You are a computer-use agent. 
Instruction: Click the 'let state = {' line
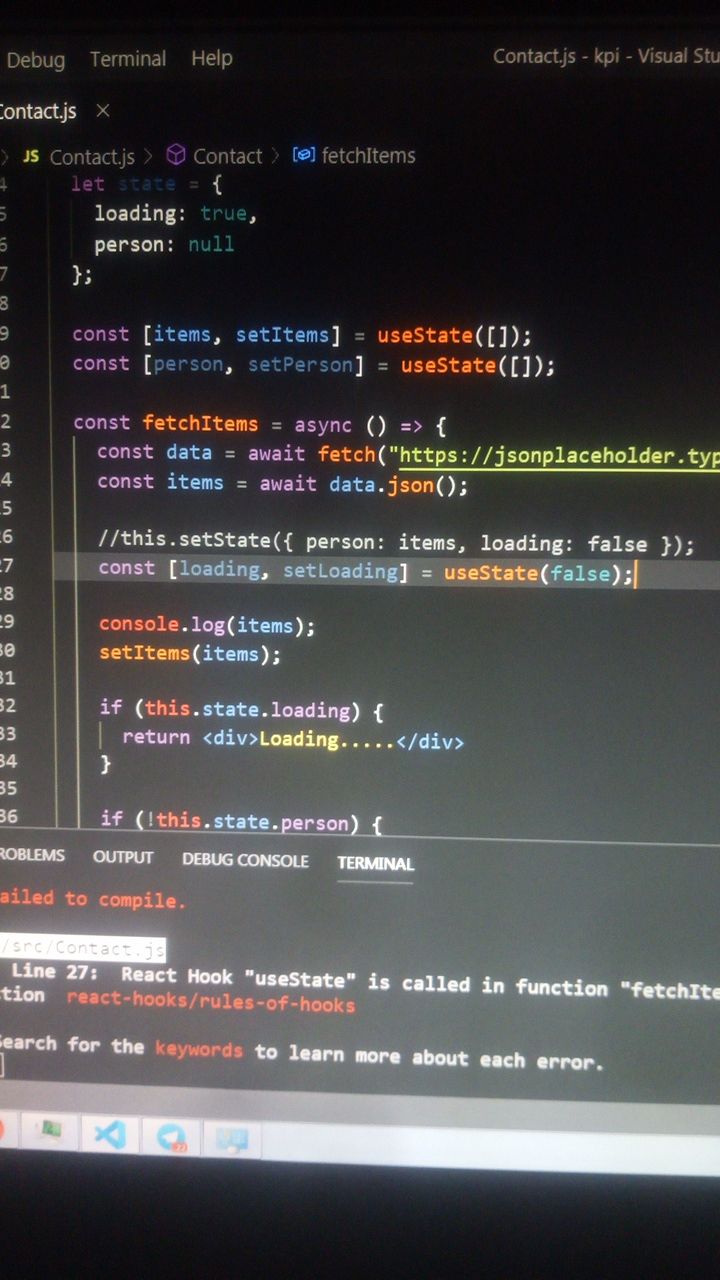(147, 184)
